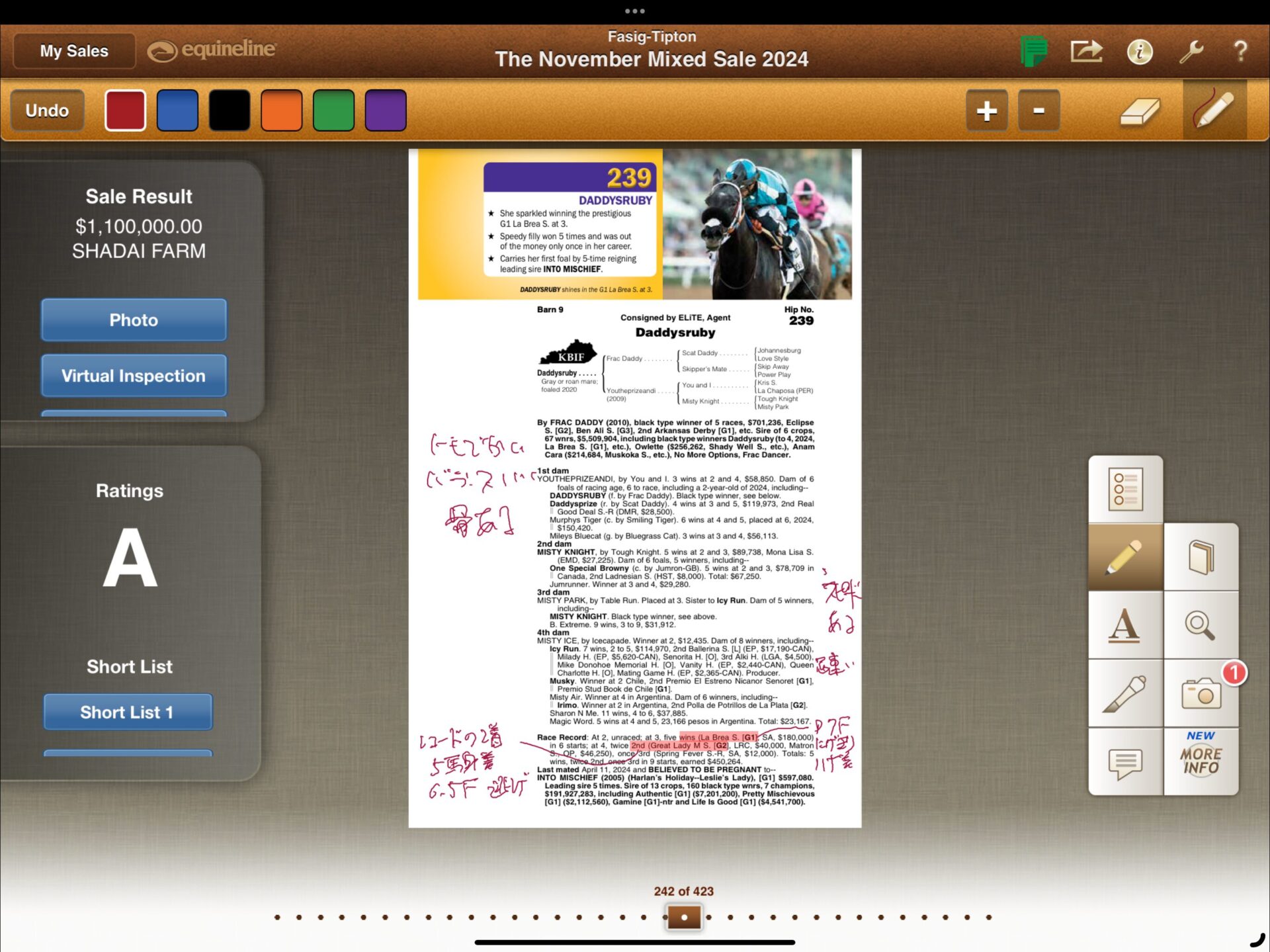Select the text A tool
The image size is (1270, 952).
1125,625
